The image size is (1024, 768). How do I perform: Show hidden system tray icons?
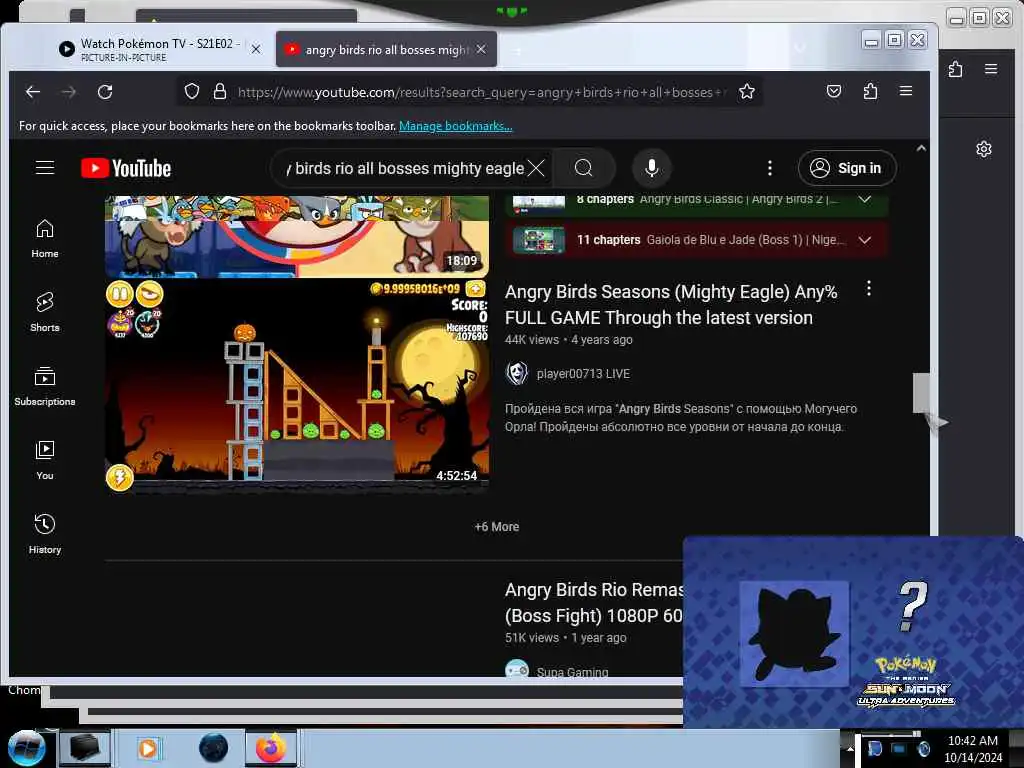[x=850, y=748]
